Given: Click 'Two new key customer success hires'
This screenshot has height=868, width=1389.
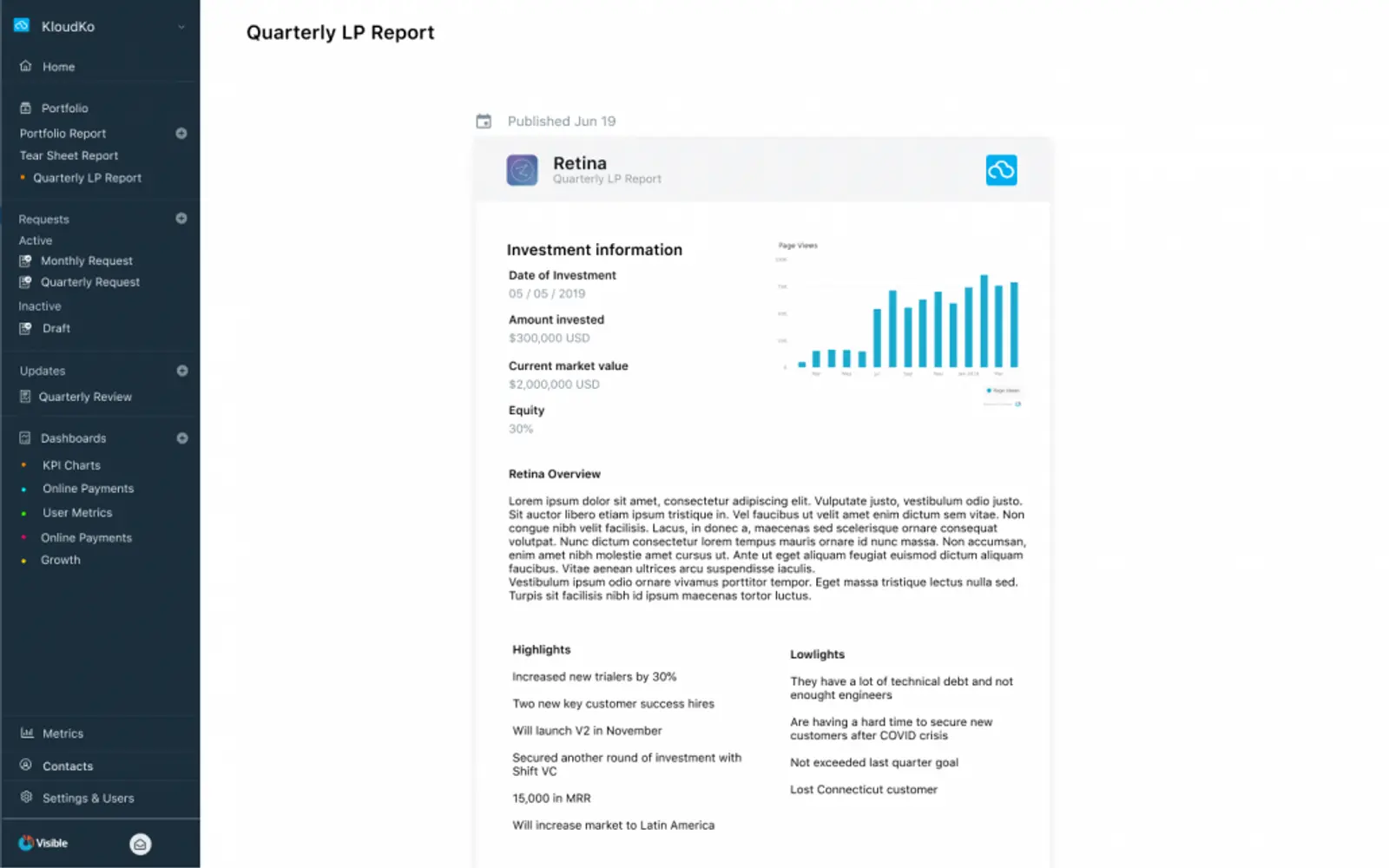Looking at the screenshot, I should pyautogui.click(x=613, y=704).
